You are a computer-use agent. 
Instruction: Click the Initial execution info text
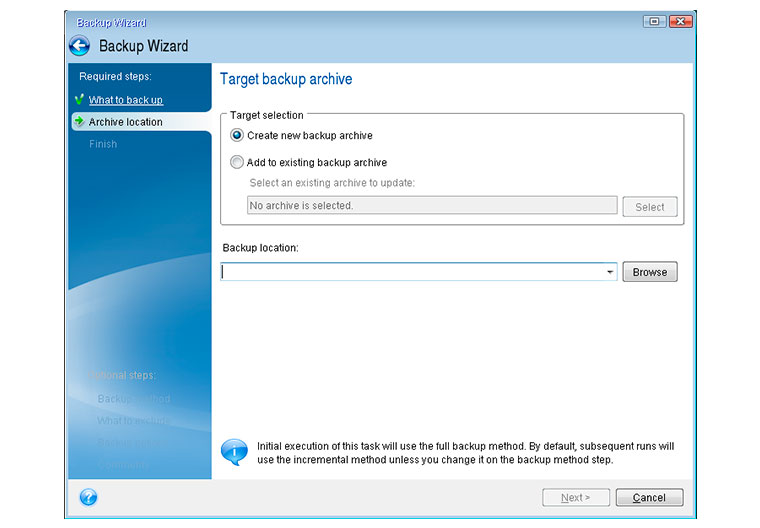pyautogui.click(x=465, y=453)
